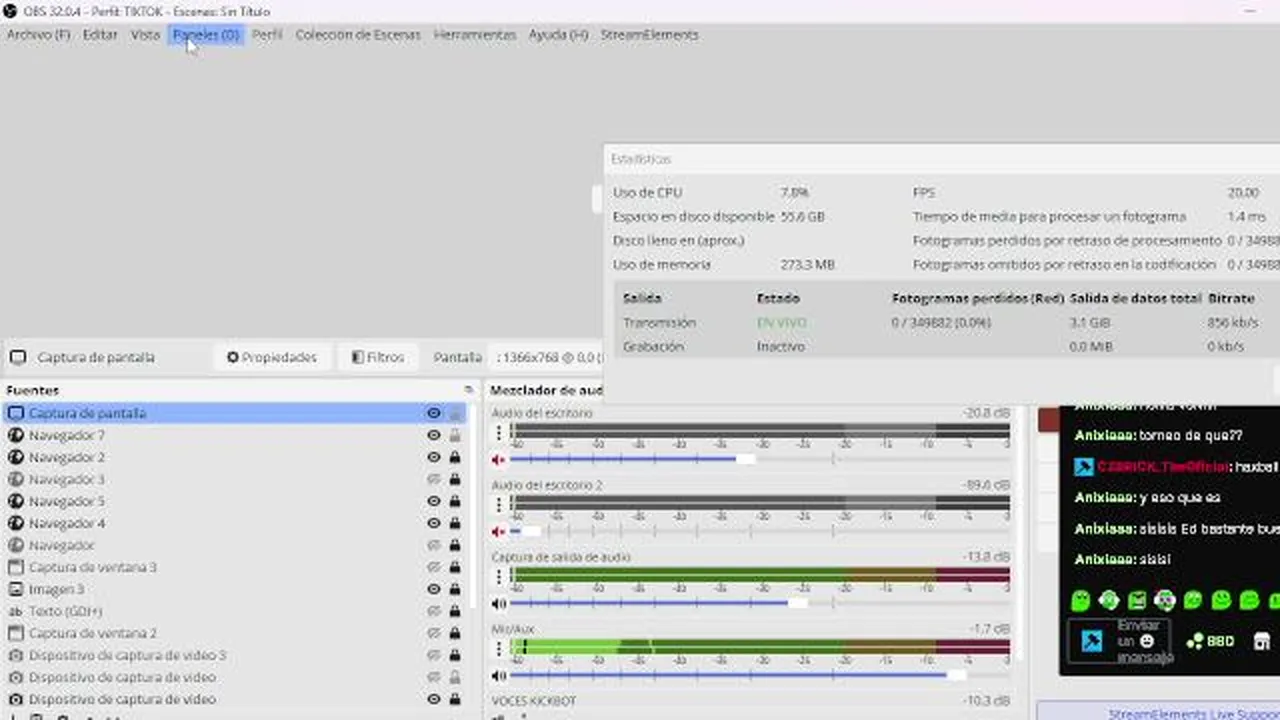Open the emoji picker in chat input
The height and width of the screenshot is (720, 1280).
[1147, 641]
